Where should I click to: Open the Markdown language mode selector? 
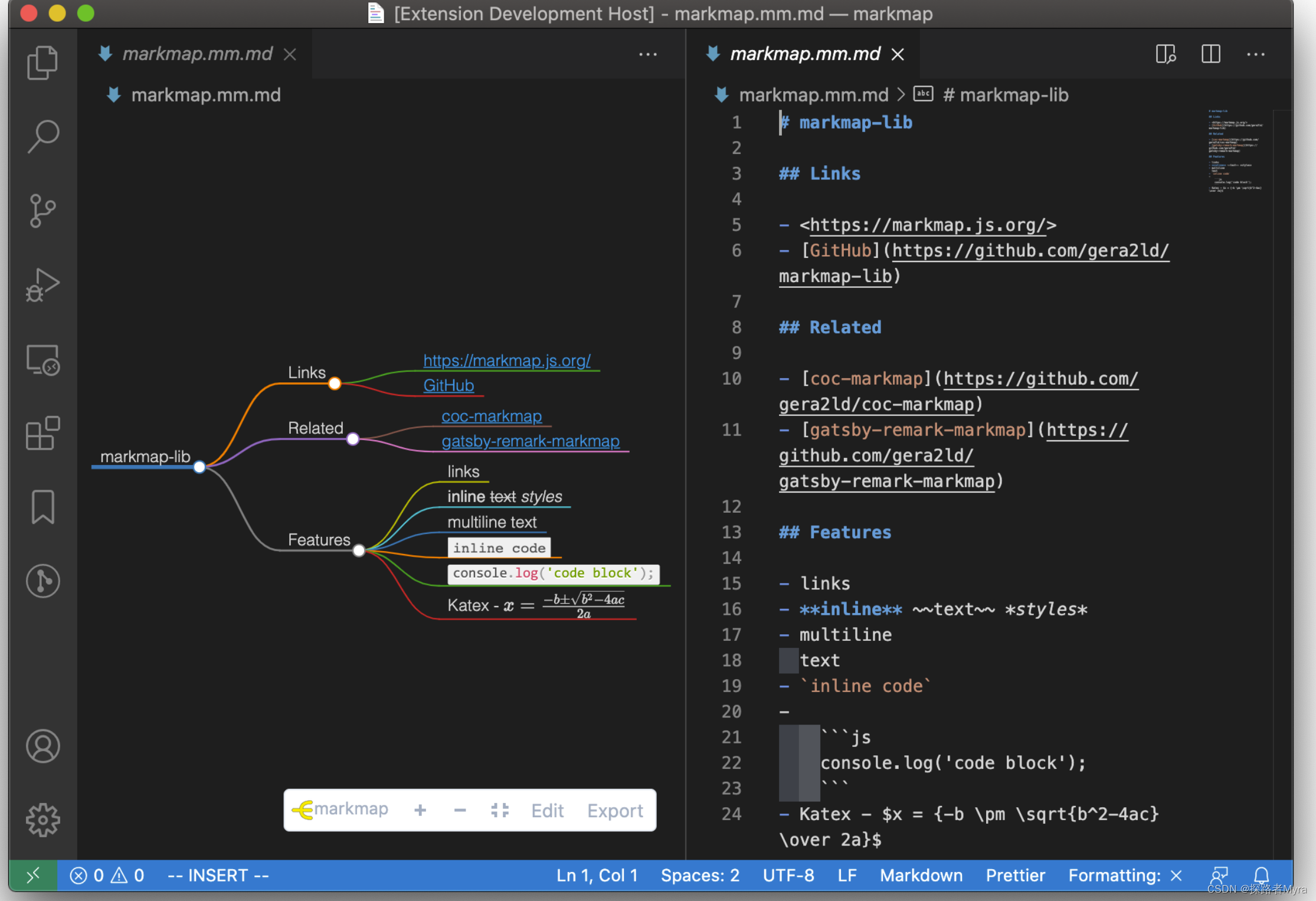tap(921, 875)
